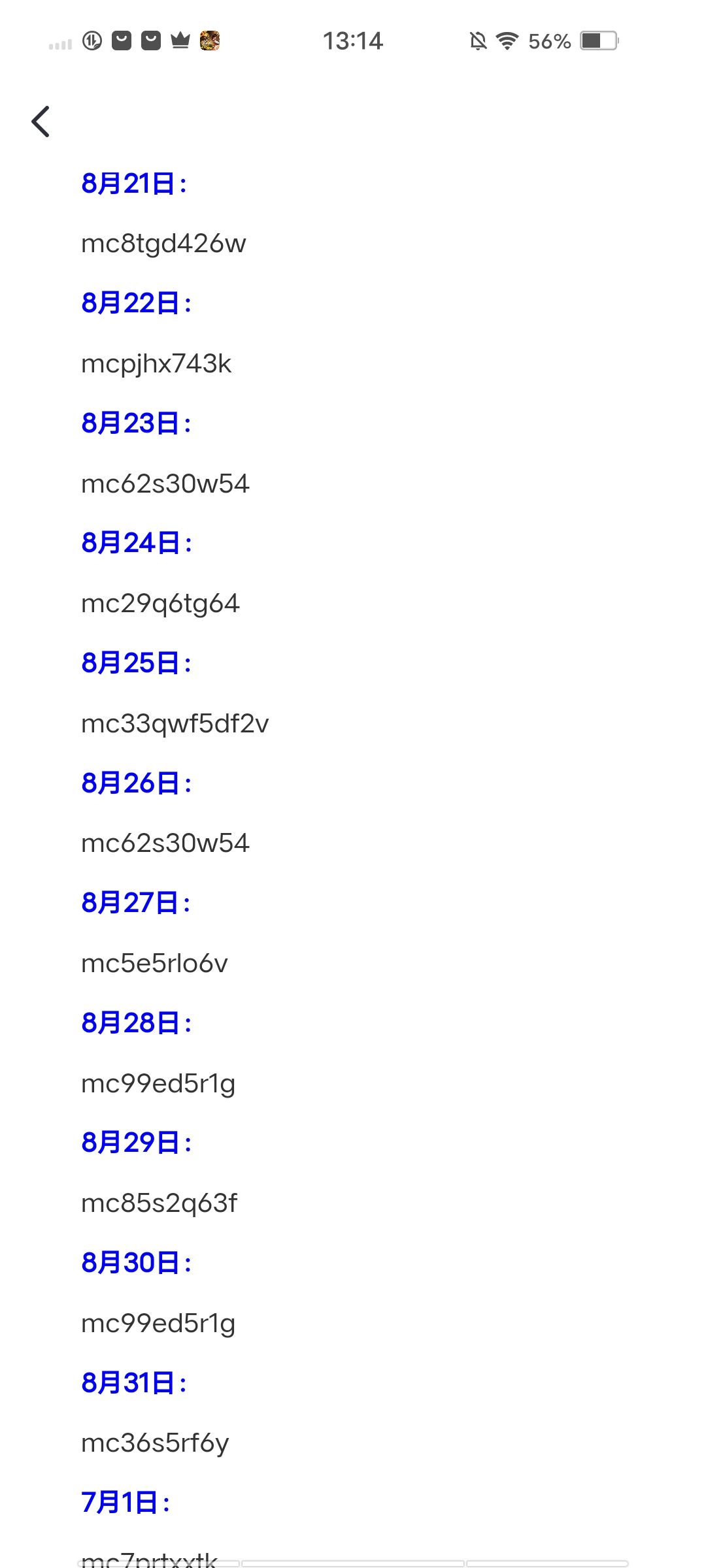Viewport: 706px width, 1568px height.
Task: Tap the crown icon in status bar
Action: click(180, 41)
